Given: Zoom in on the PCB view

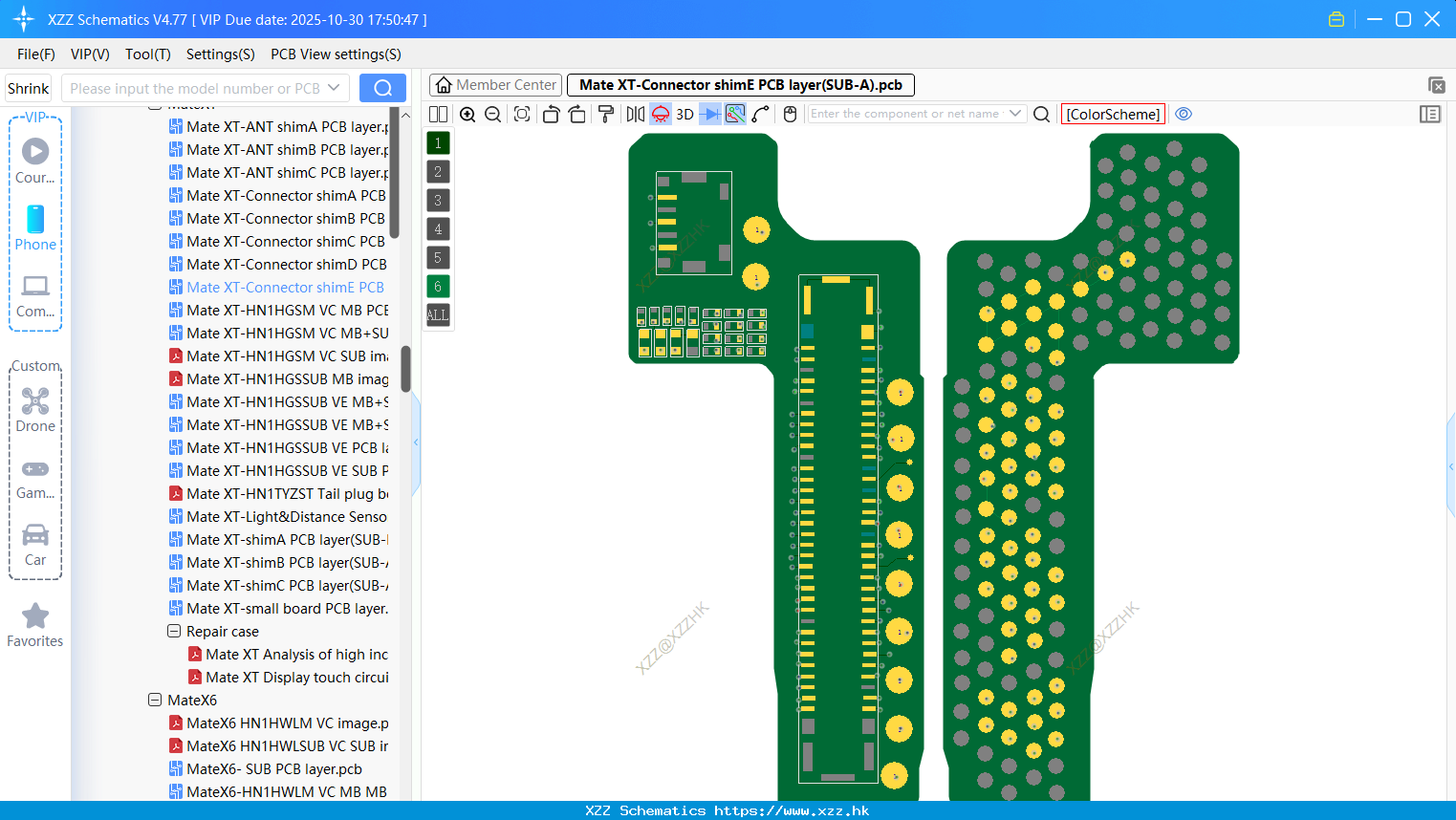Looking at the screenshot, I should click(467, 114).
